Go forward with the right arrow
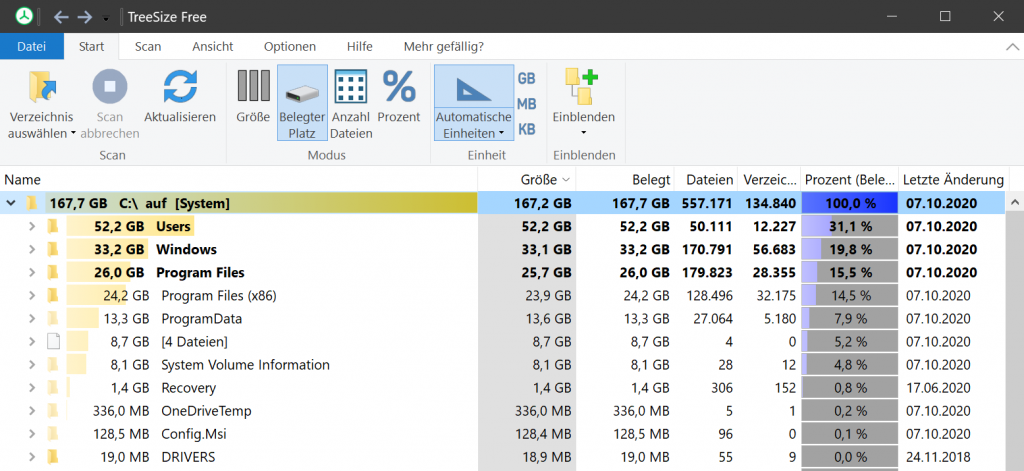Image resolution: width=1024 pixels, height=471 pixels. (85, 17)
